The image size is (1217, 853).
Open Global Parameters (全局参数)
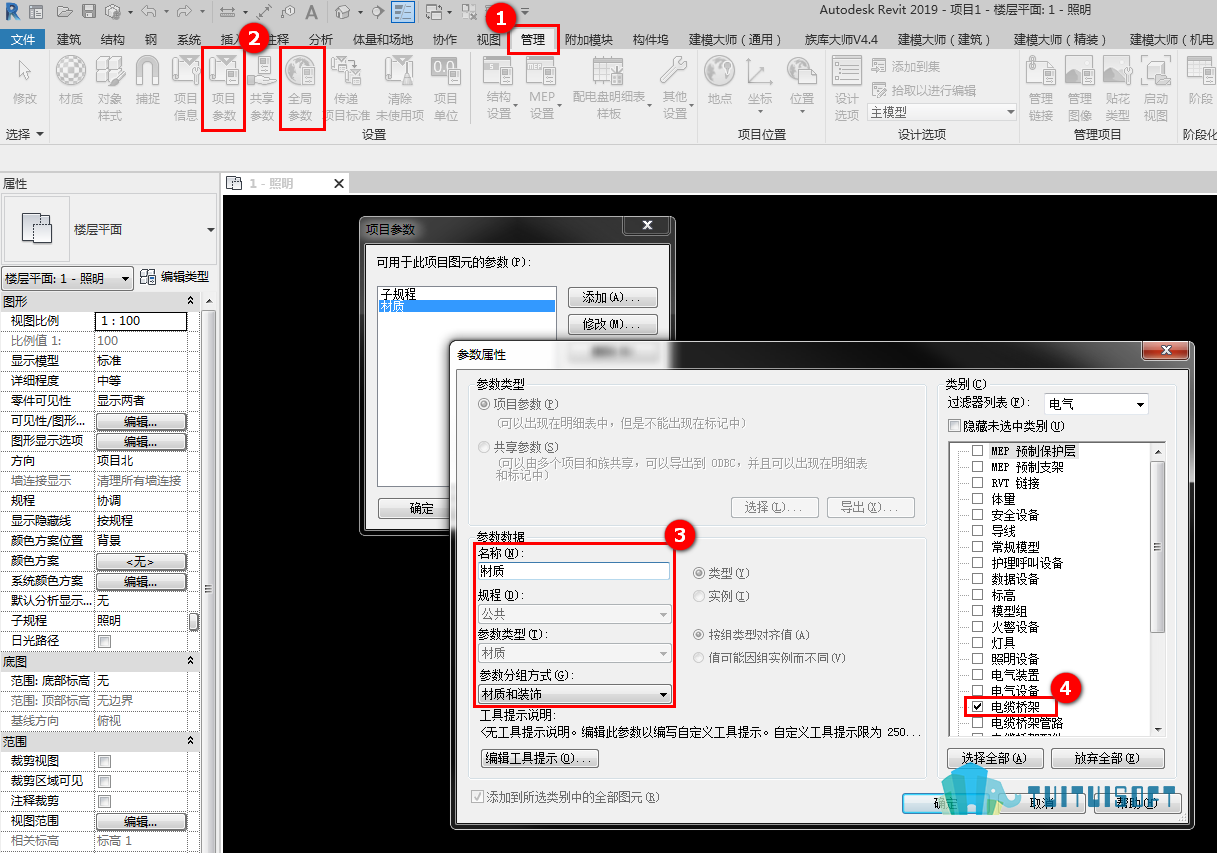click(x=300, y=88)
